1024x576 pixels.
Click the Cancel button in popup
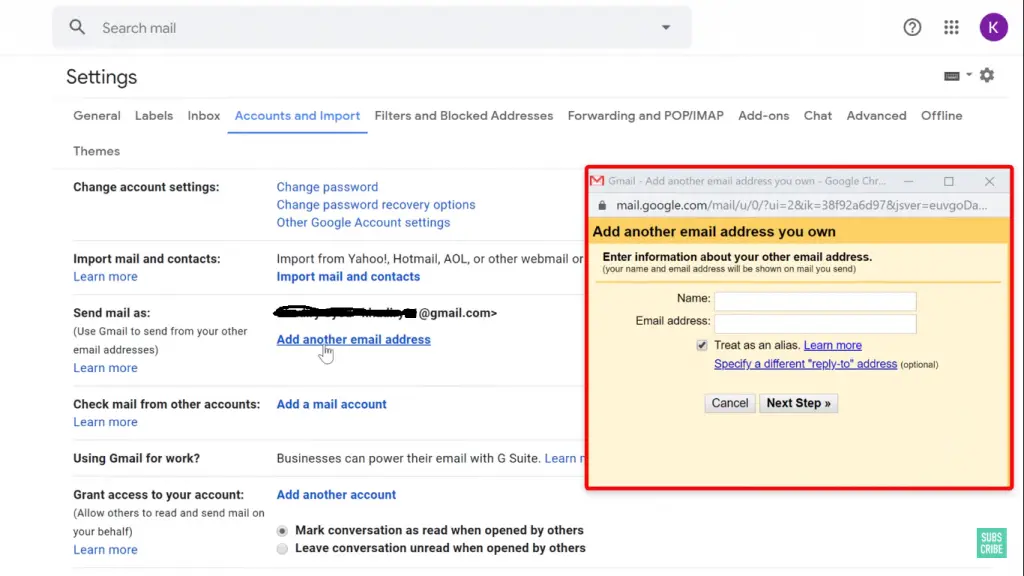[729, 403]
